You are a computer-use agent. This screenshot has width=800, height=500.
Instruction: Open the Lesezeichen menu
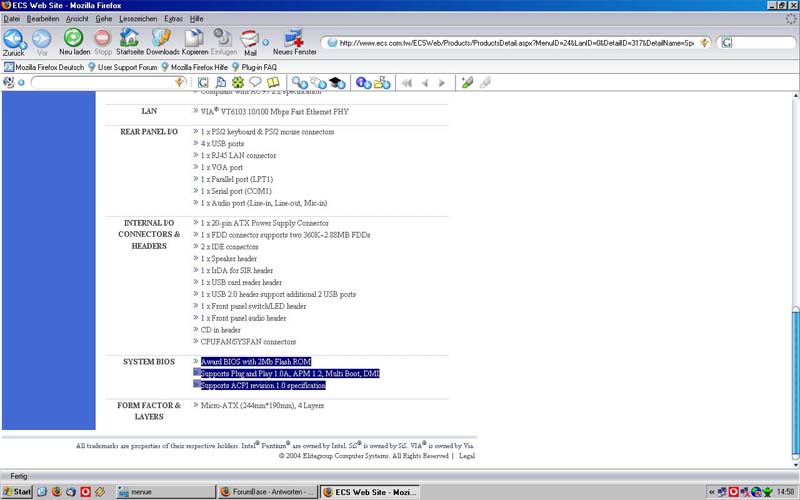(x=138, y=19)
